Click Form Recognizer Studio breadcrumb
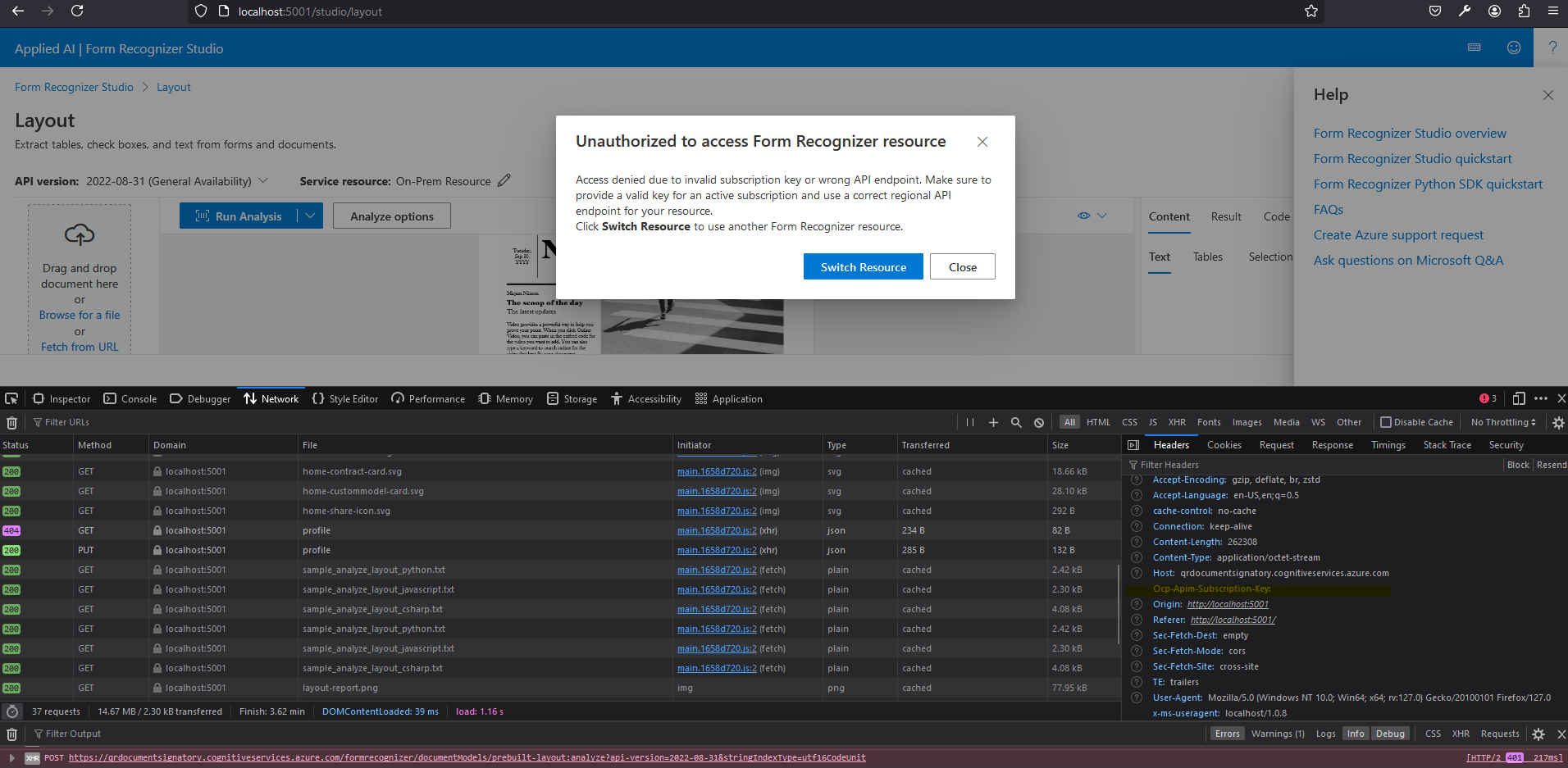This screenshot has height=768, width=1568. pos(74,87)
